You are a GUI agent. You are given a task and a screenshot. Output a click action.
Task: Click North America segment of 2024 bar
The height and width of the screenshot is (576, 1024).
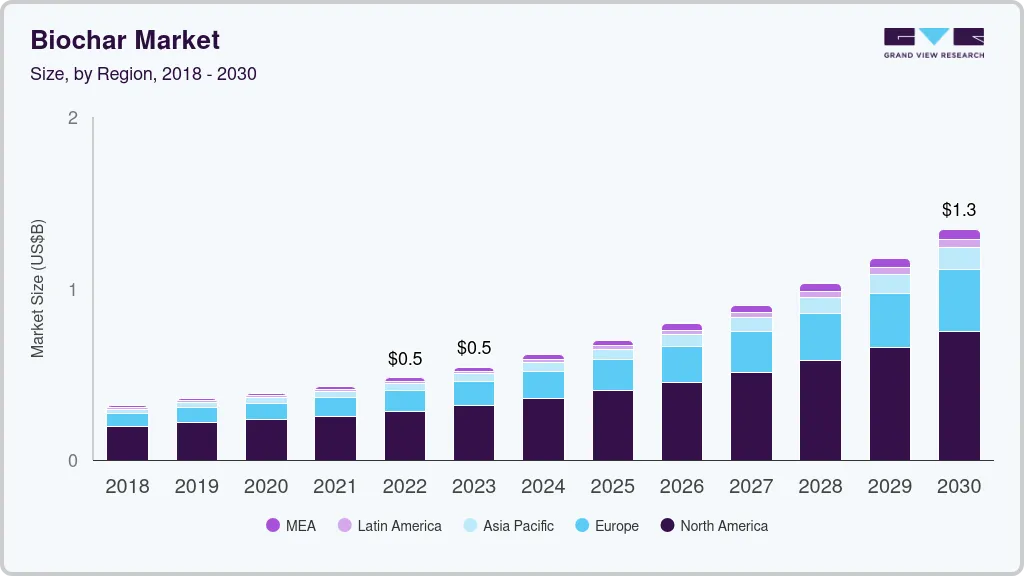coord(543,429)
